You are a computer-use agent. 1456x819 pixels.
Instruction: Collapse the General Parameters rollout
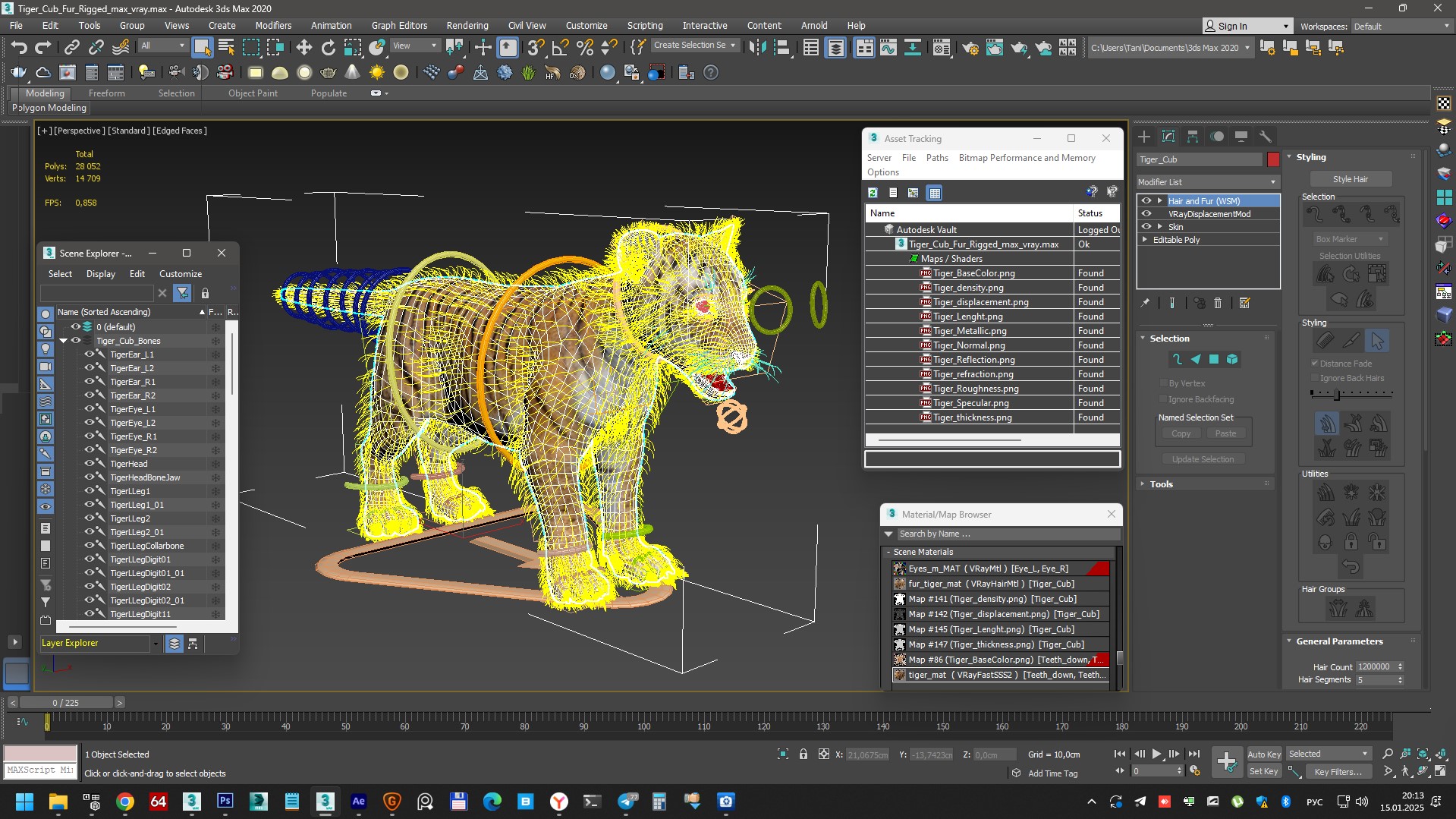click(x=1339, y=641)
